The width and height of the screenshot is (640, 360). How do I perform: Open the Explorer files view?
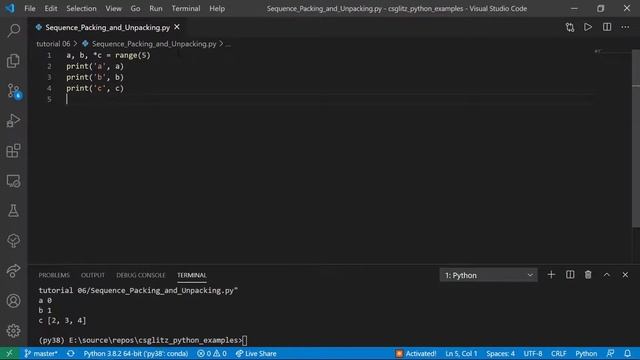[13, 61]
